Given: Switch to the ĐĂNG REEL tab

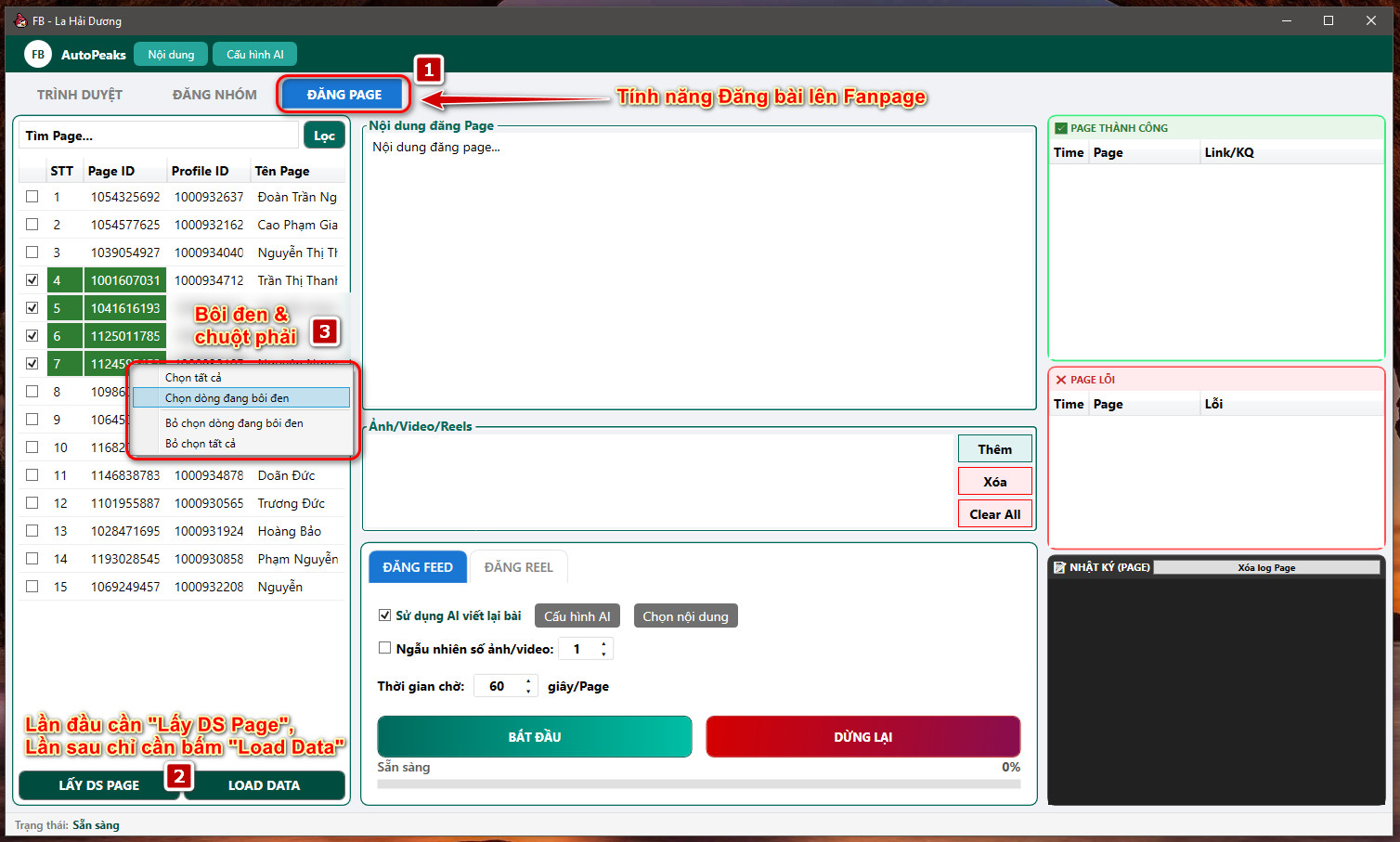Looking at the screenshot, I should [x=518, y=567].
